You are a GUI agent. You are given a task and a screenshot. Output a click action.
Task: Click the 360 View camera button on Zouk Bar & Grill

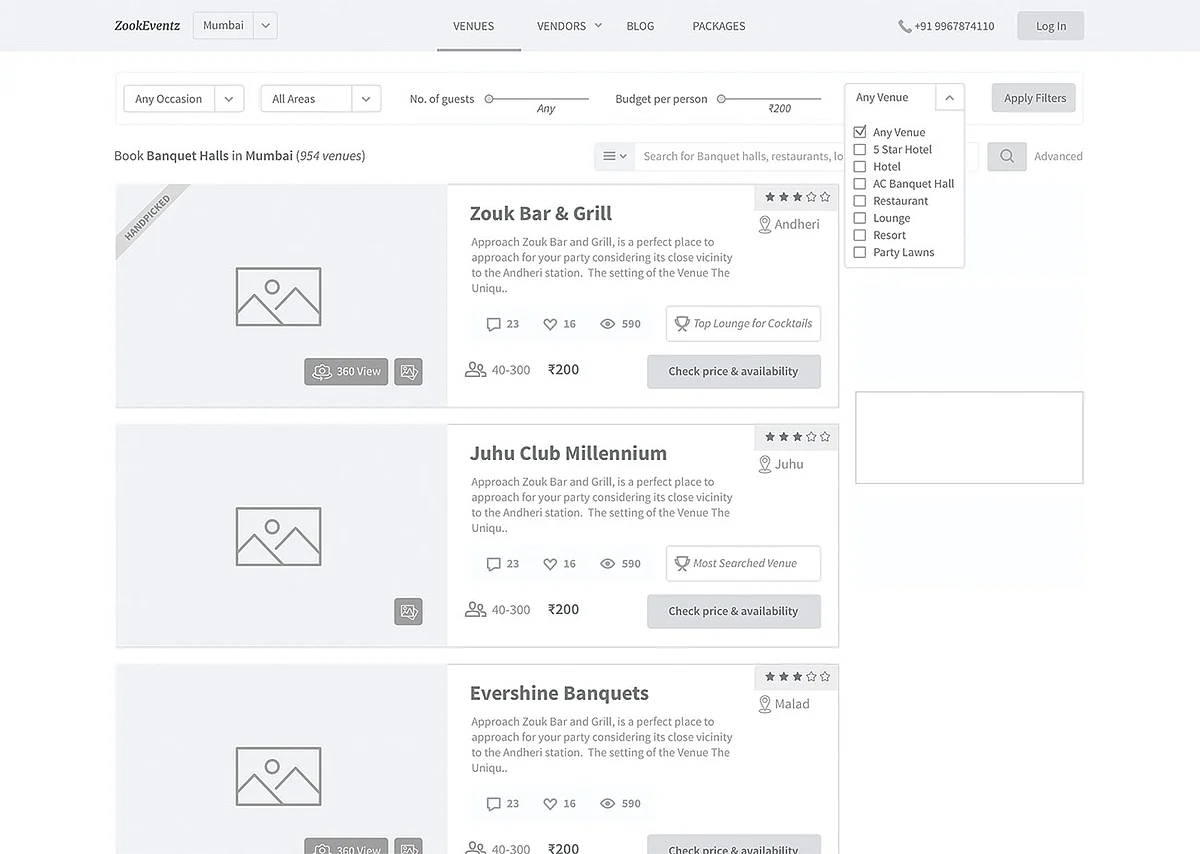click(x=346, y=371)
